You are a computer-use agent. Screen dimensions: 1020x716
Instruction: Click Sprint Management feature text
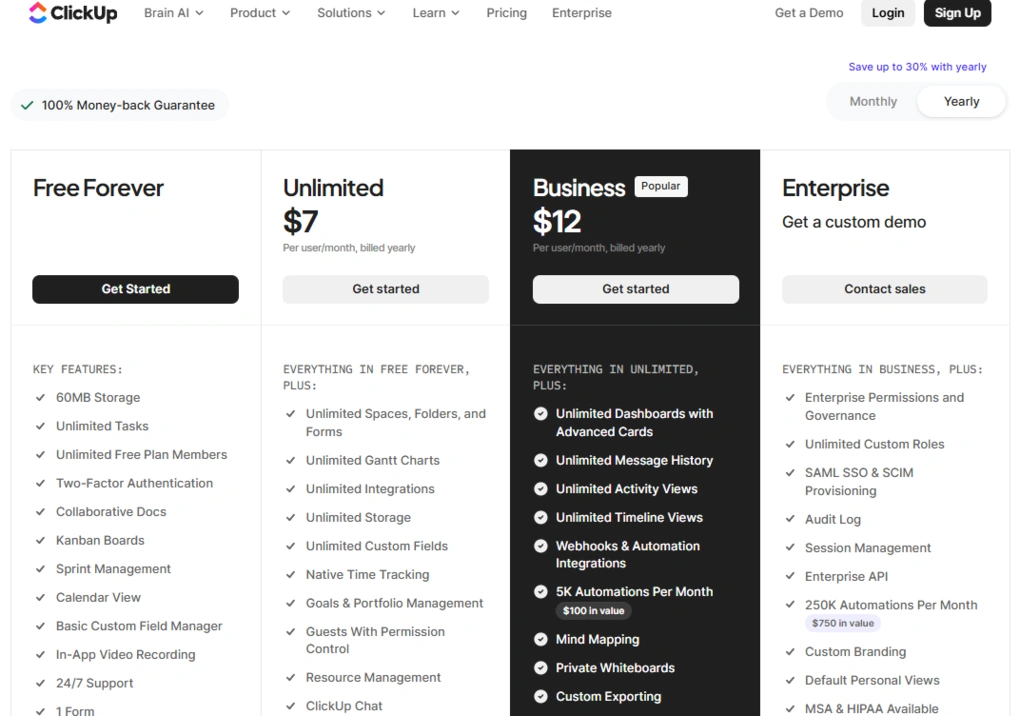tap(113, 569)
